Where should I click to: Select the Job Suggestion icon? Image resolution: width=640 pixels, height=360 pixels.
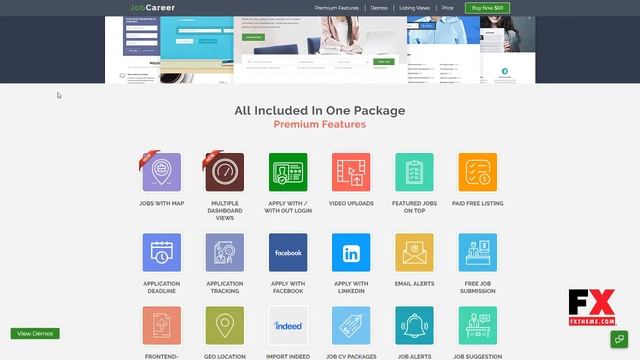click(478, 326)
